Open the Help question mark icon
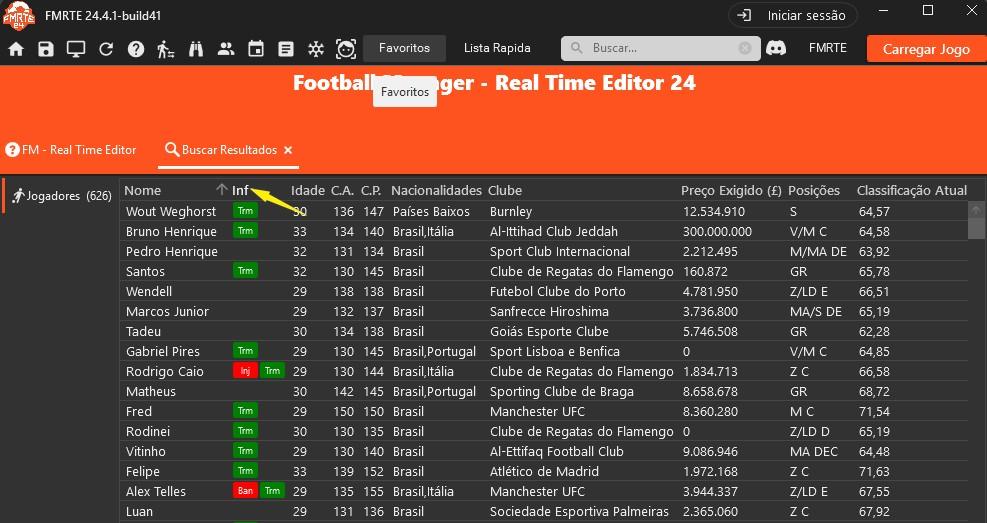987x523 pixels. [136, 49]
